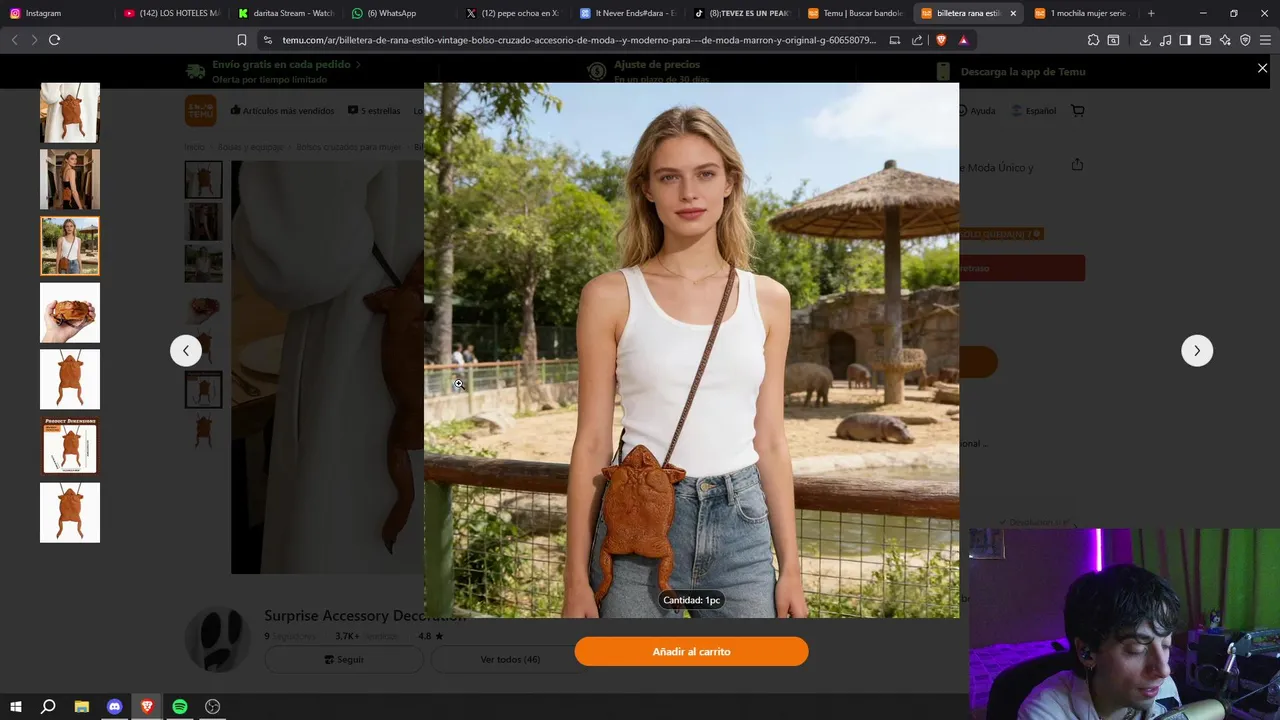Open Windows taskbar search
The height and width of the screenshot is (720, 1280).
(x=48, y=706)
